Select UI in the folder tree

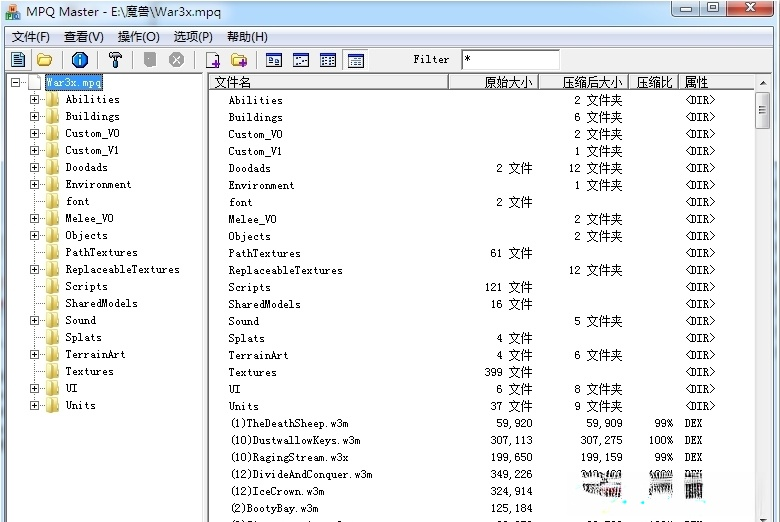point(72,388)
